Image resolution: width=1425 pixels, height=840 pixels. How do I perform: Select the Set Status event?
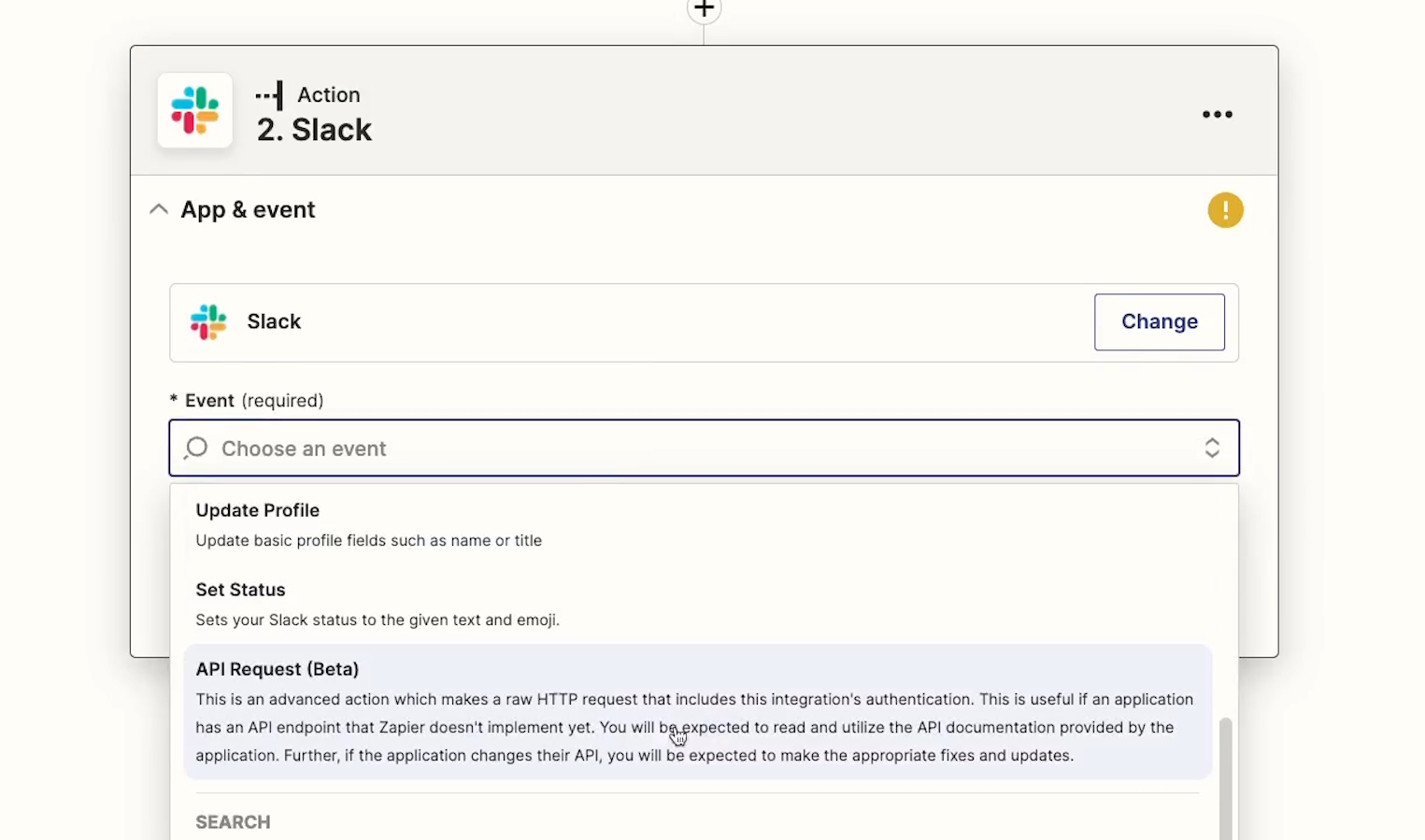coord(697,605)
